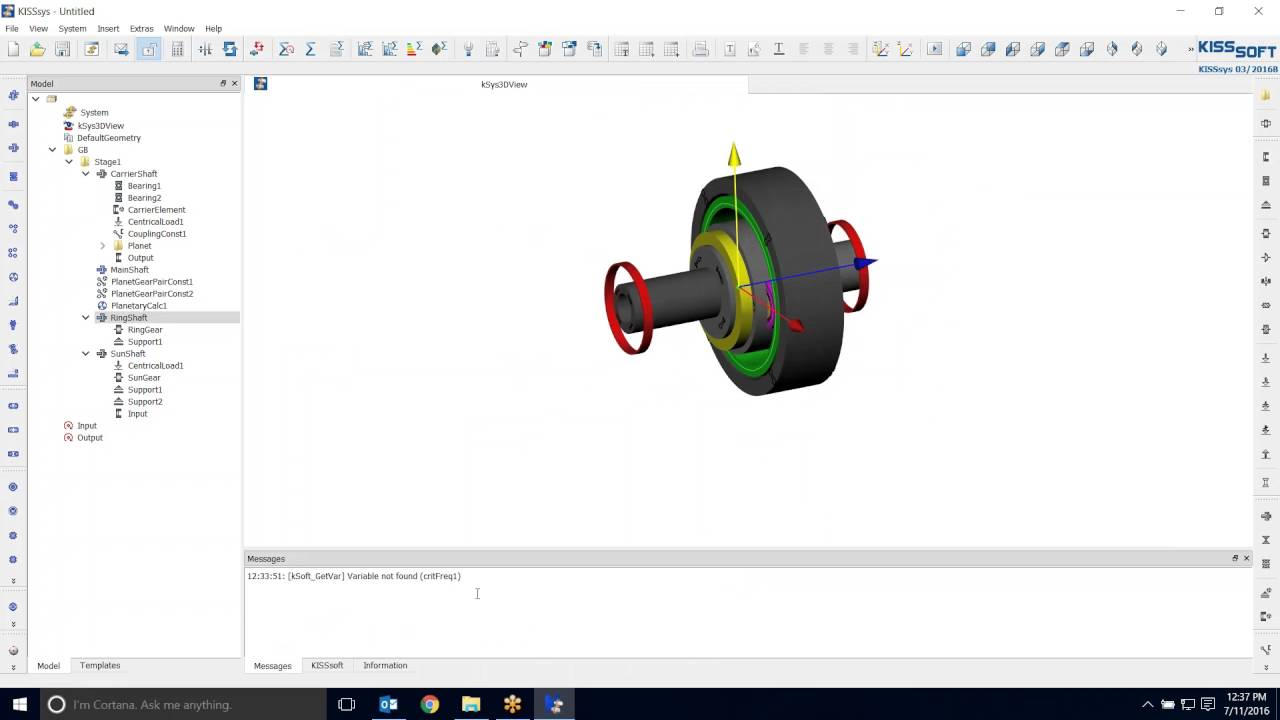Select DefaultGeometry in the tree
The width and height of the screenshot is (1280, 720).
coord(109,138)
